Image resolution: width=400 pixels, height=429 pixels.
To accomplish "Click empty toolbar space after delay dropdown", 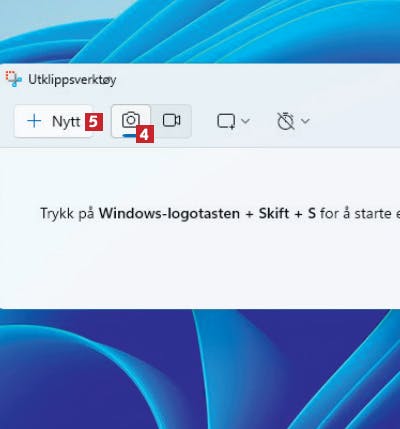I will coord(355,121).
